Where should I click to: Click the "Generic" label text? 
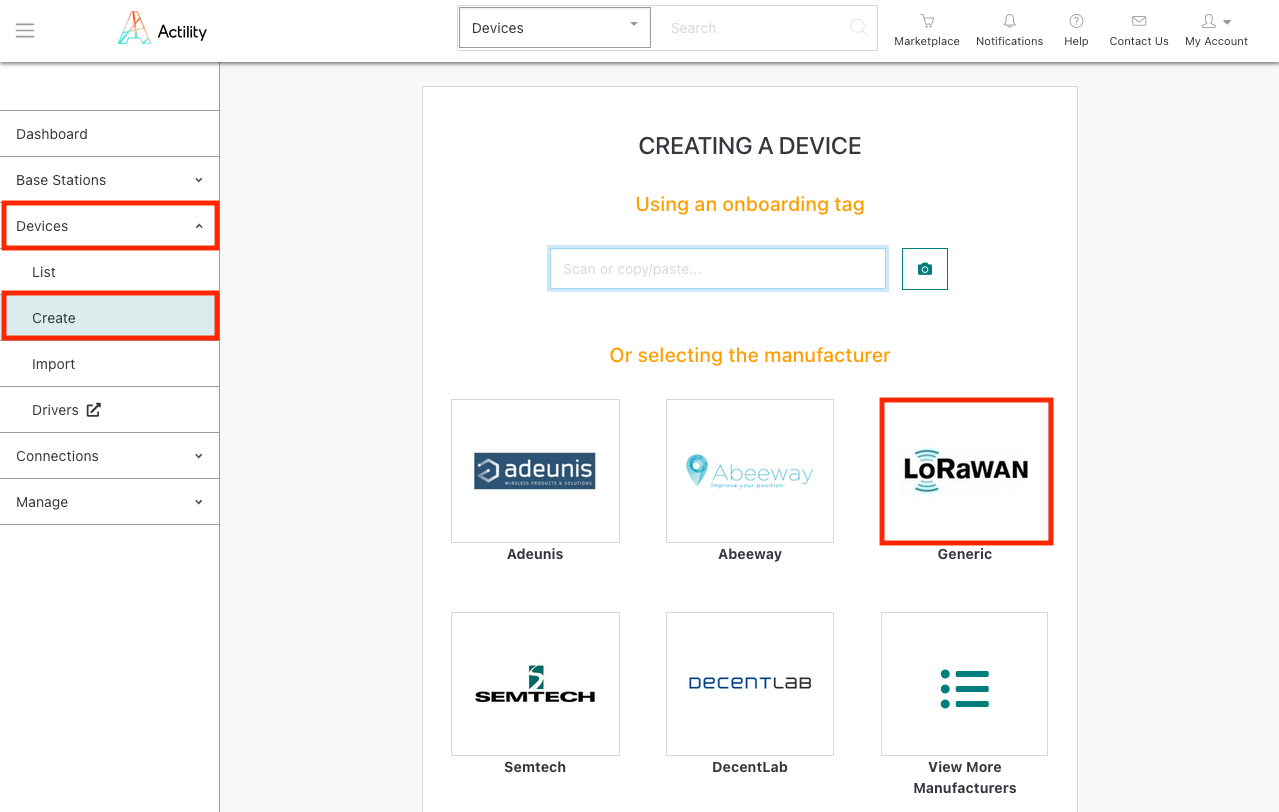965,554
